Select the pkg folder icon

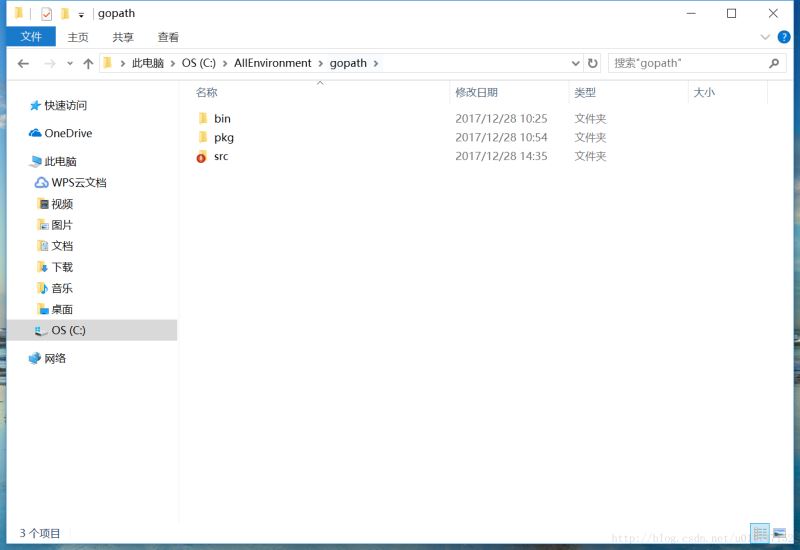(203, 137)
